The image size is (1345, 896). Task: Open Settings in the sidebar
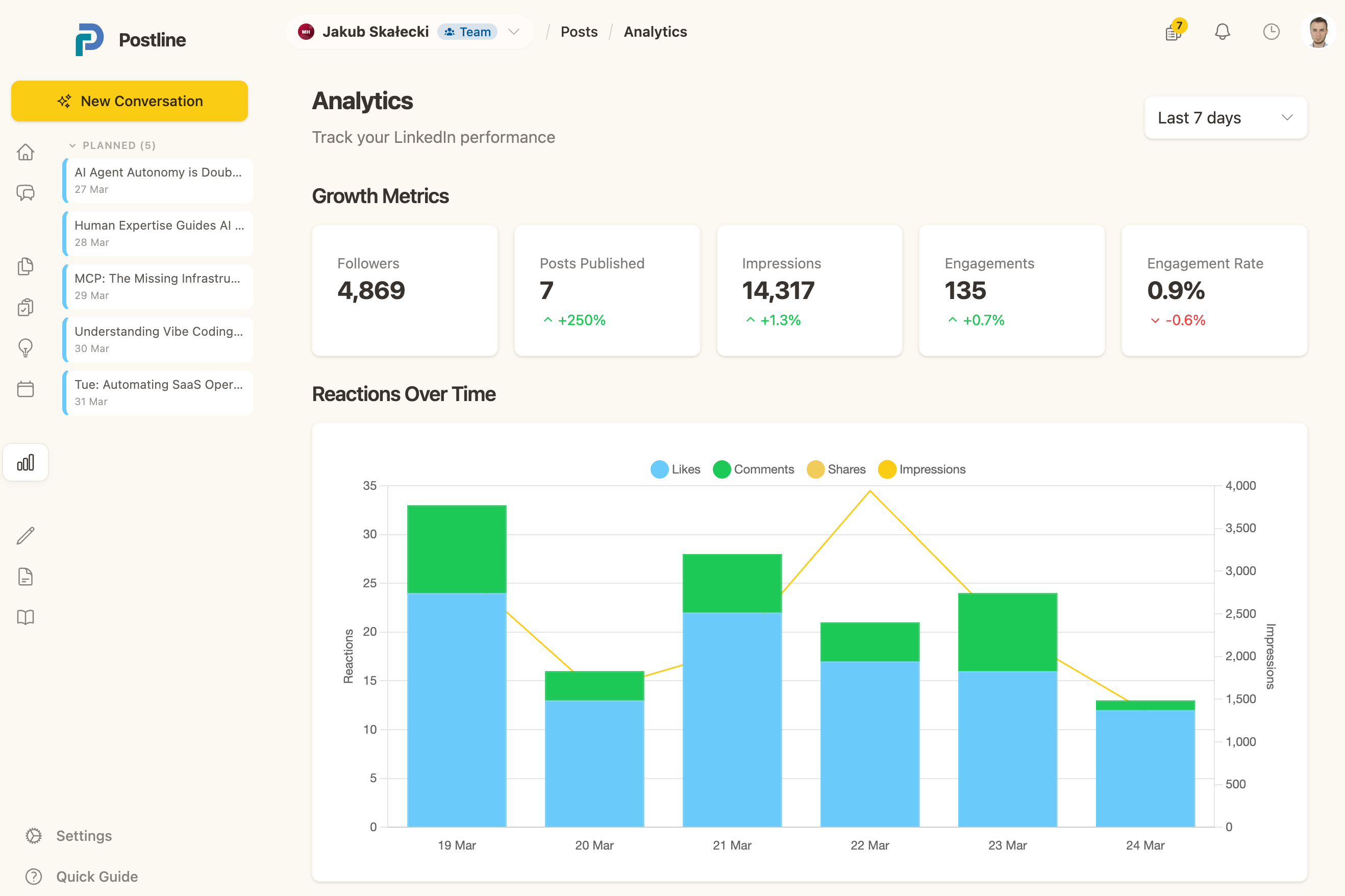click(83, 835)
